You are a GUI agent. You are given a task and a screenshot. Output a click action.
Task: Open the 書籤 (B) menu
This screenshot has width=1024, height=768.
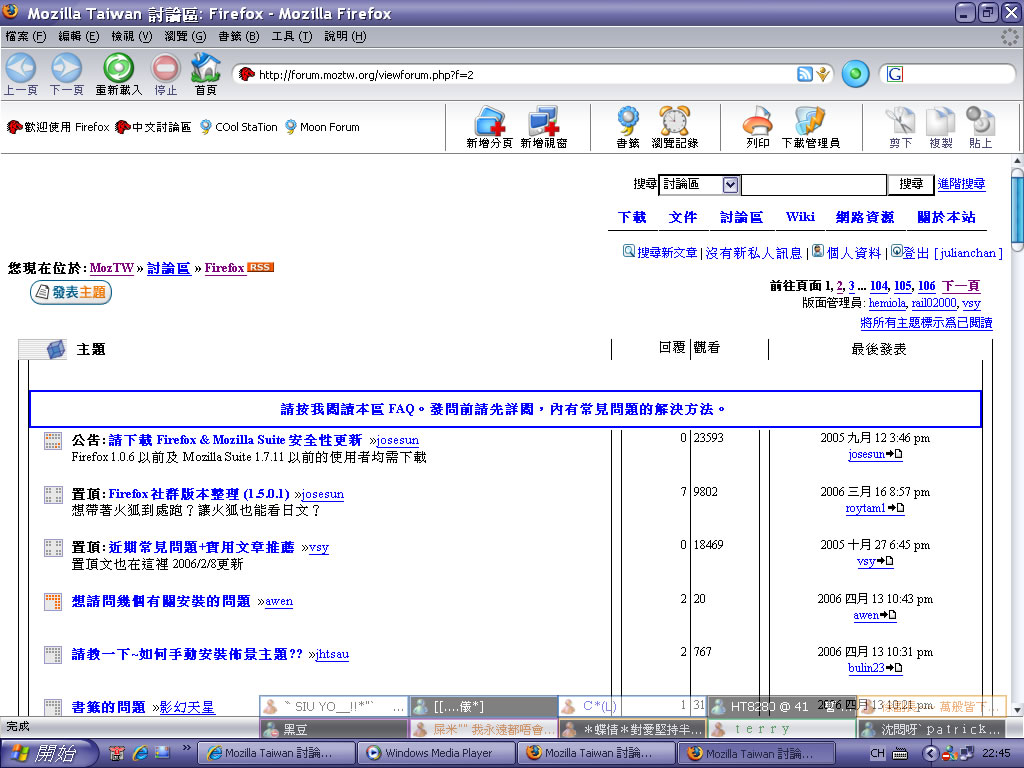point(238,36)
